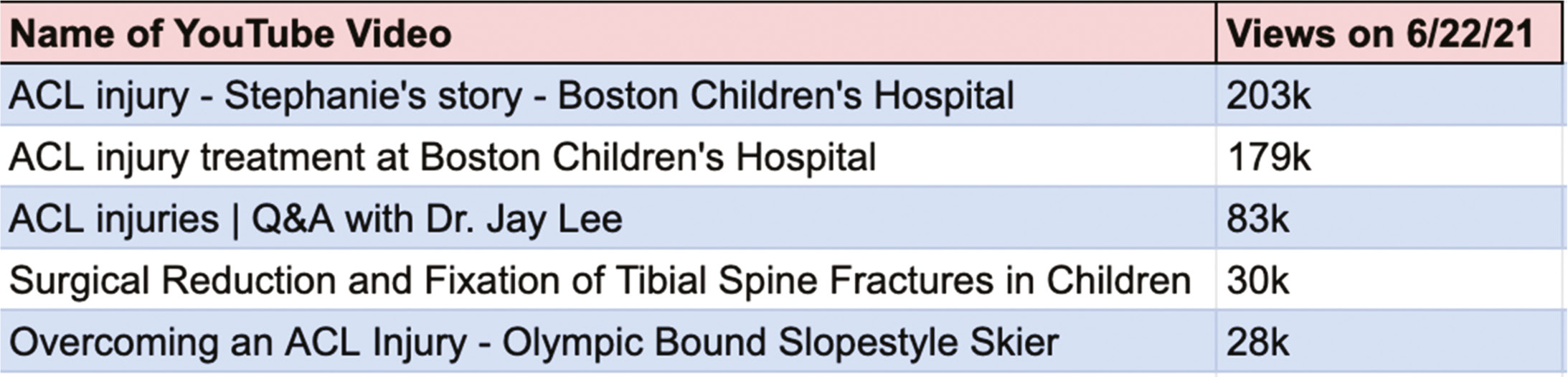Screen dimensions: 1568x377
Task: Select the 'Name of YouTube Video' header cell
Action: pos(608,33)
